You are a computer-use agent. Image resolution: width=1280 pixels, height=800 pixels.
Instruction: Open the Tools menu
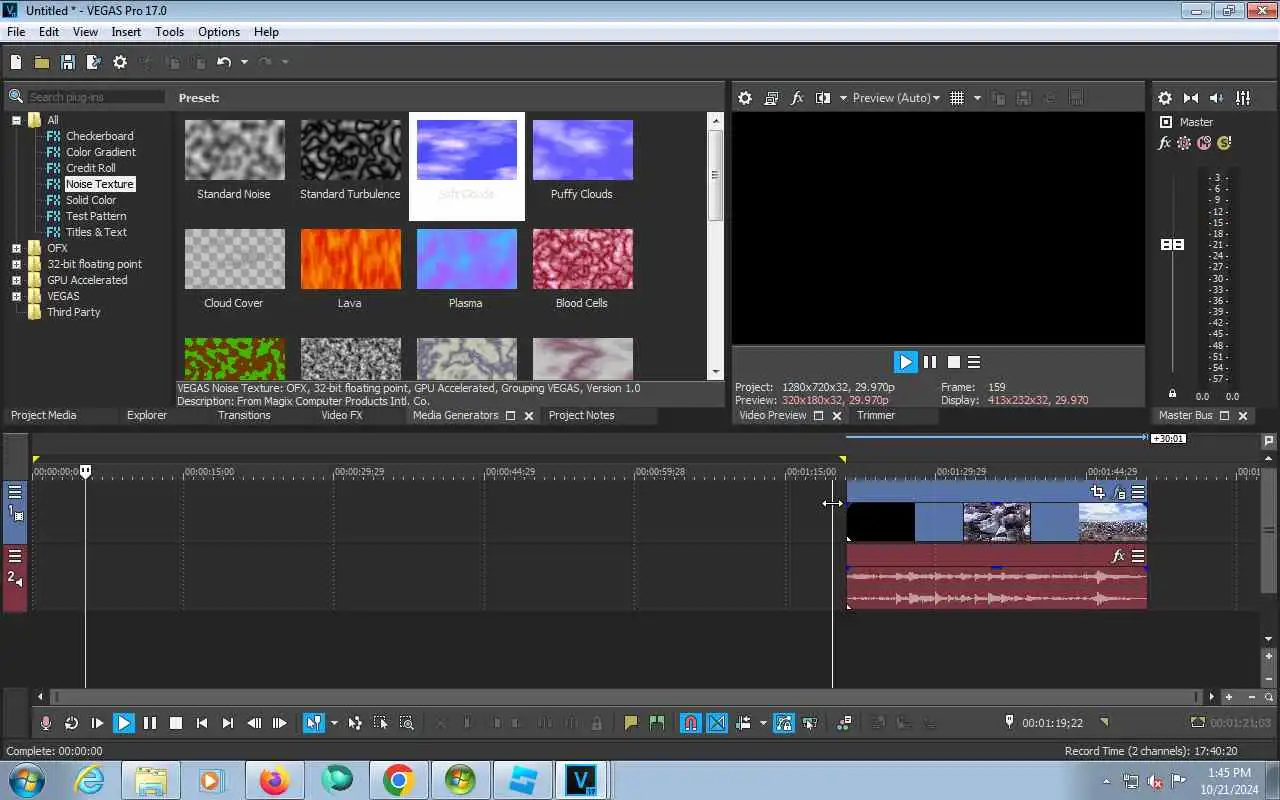(x=169, y=32)
